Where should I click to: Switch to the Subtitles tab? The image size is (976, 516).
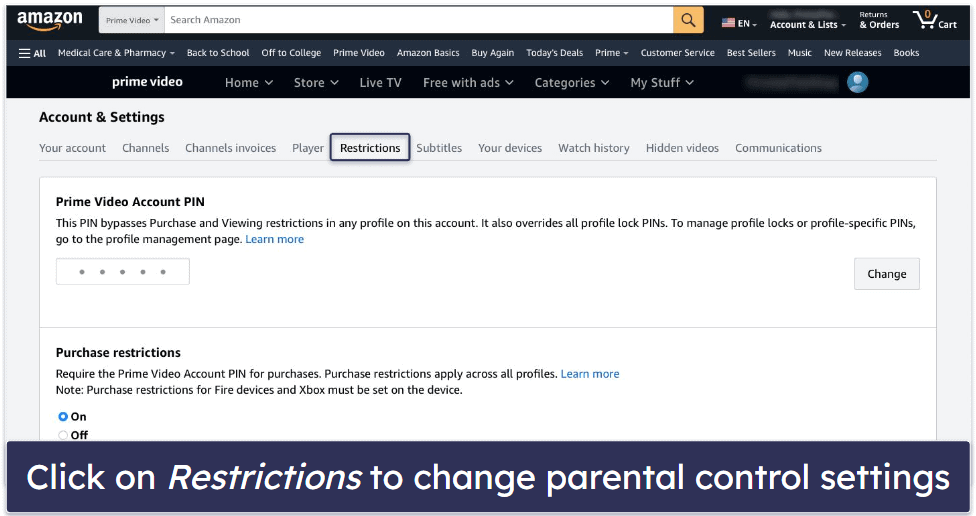[x=439, y=148]
